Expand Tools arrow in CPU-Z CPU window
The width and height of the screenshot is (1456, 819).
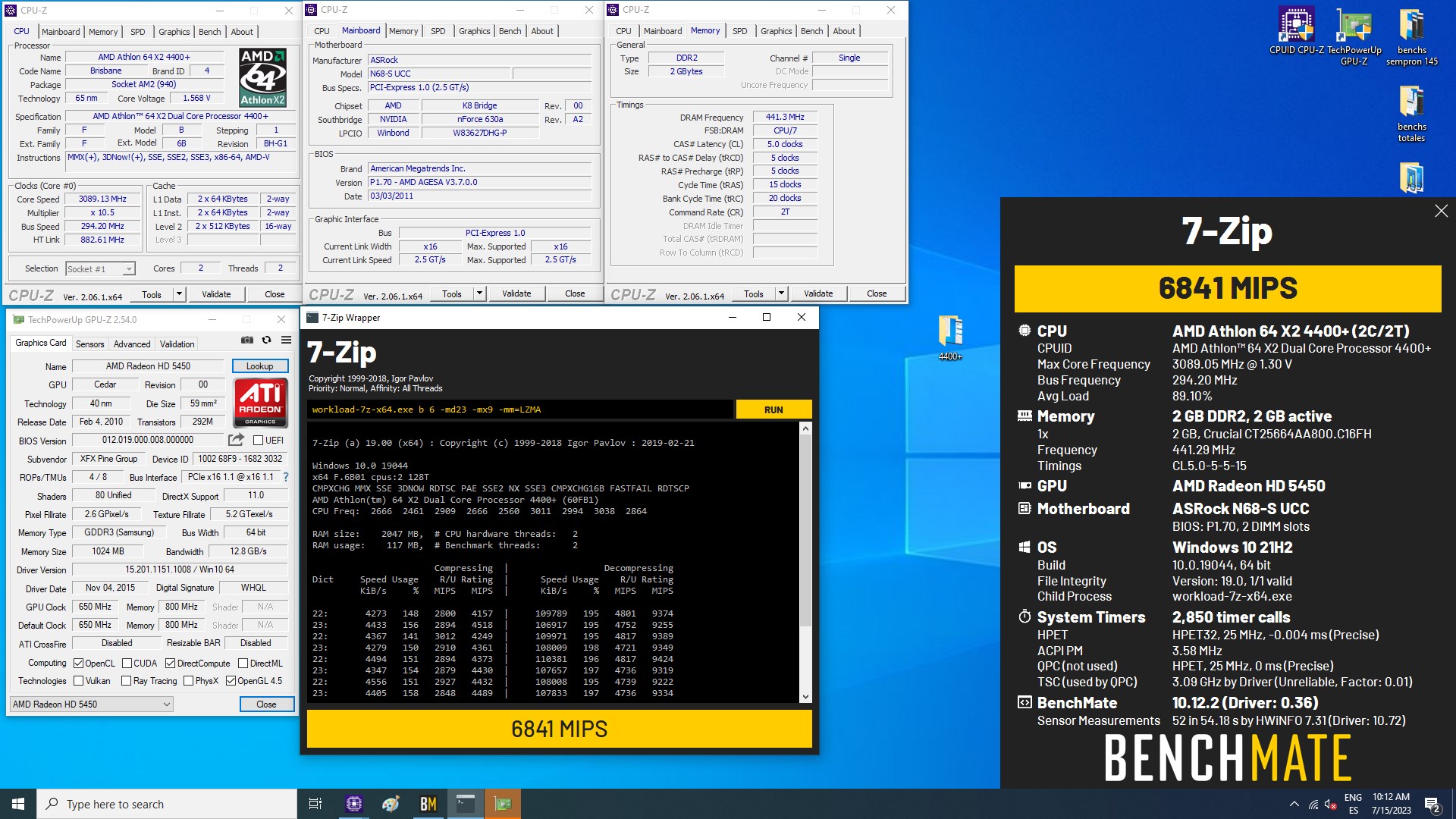(179, 294)
